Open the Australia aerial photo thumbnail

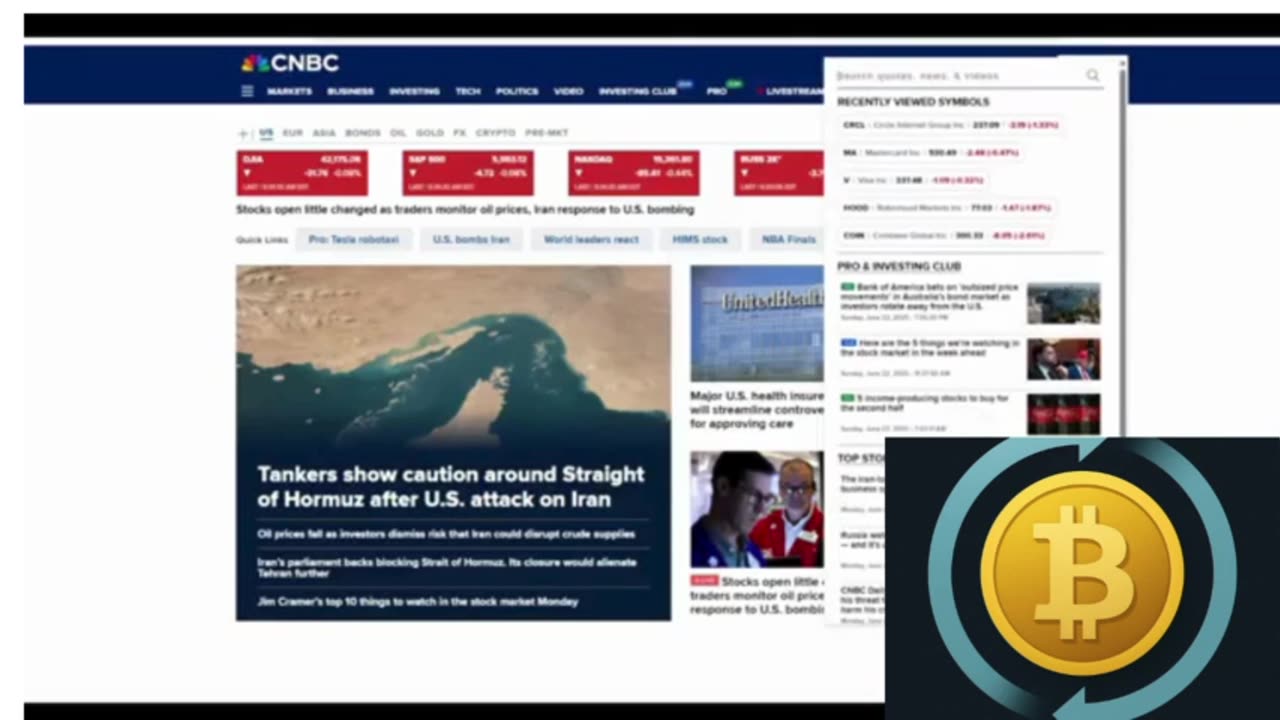click(1063, 303)
